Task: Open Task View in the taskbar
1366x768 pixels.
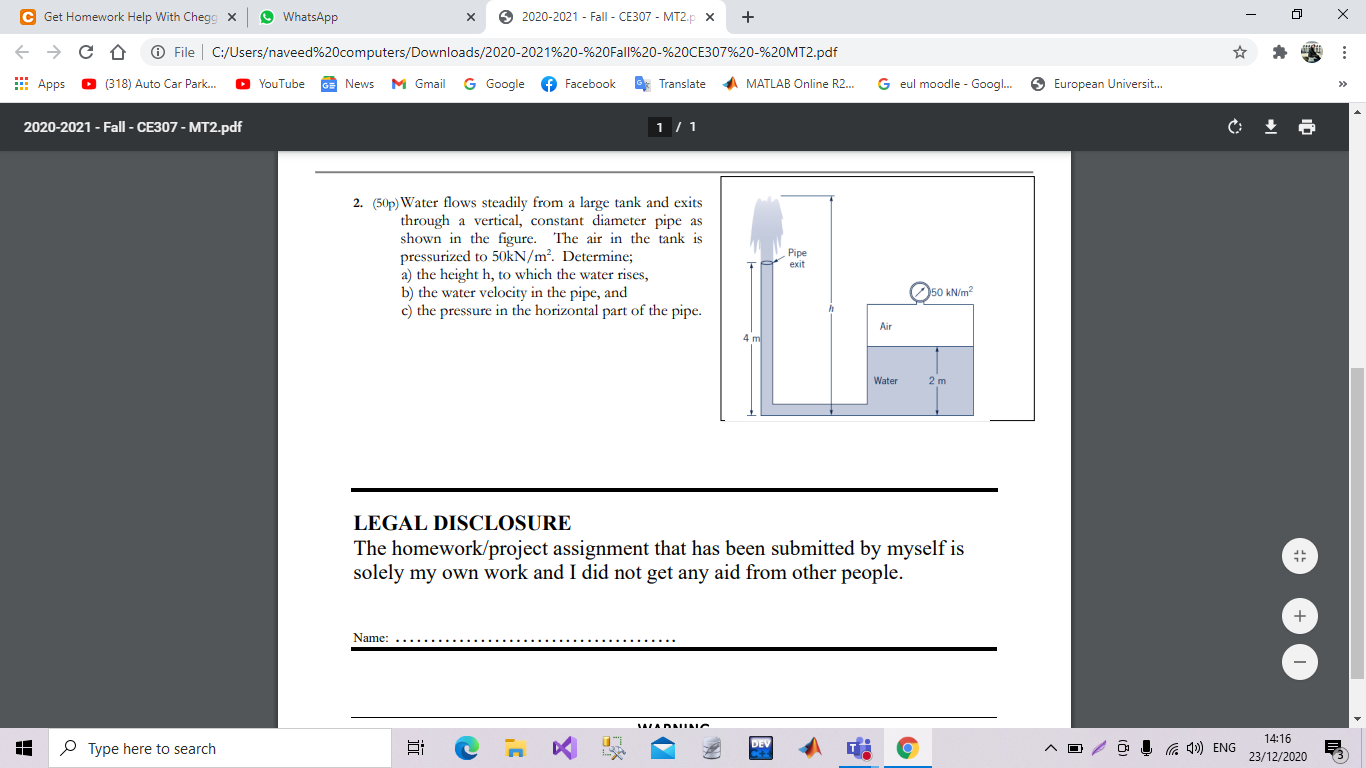Action: (x=418, y=748)
